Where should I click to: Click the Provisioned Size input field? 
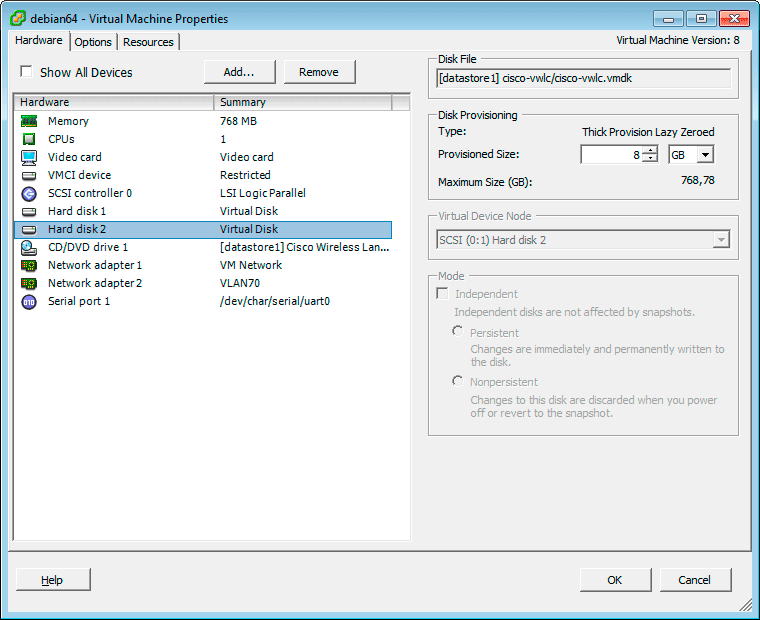612,155
